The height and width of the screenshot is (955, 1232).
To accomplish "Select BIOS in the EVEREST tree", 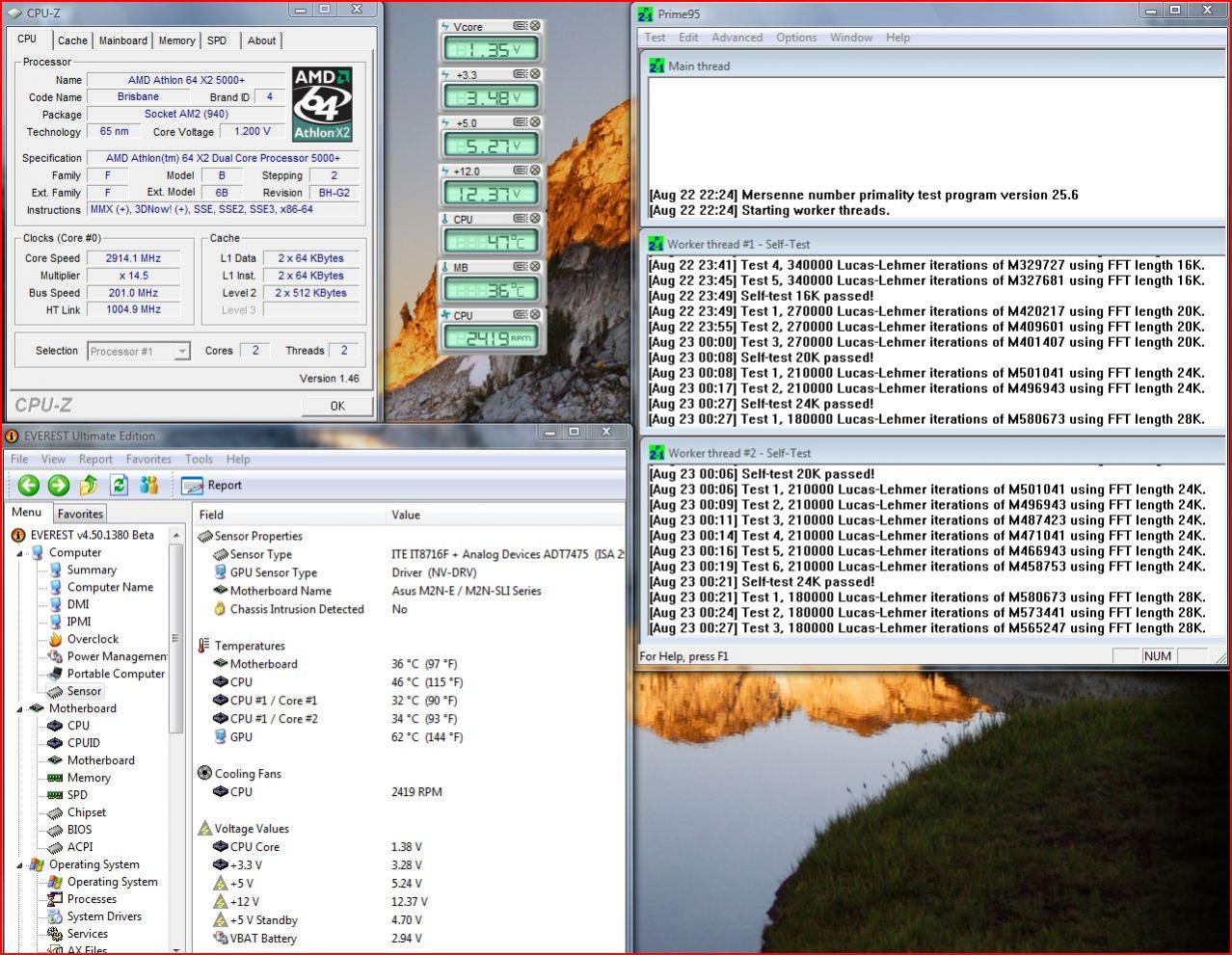I will click(x=79, y=830).
